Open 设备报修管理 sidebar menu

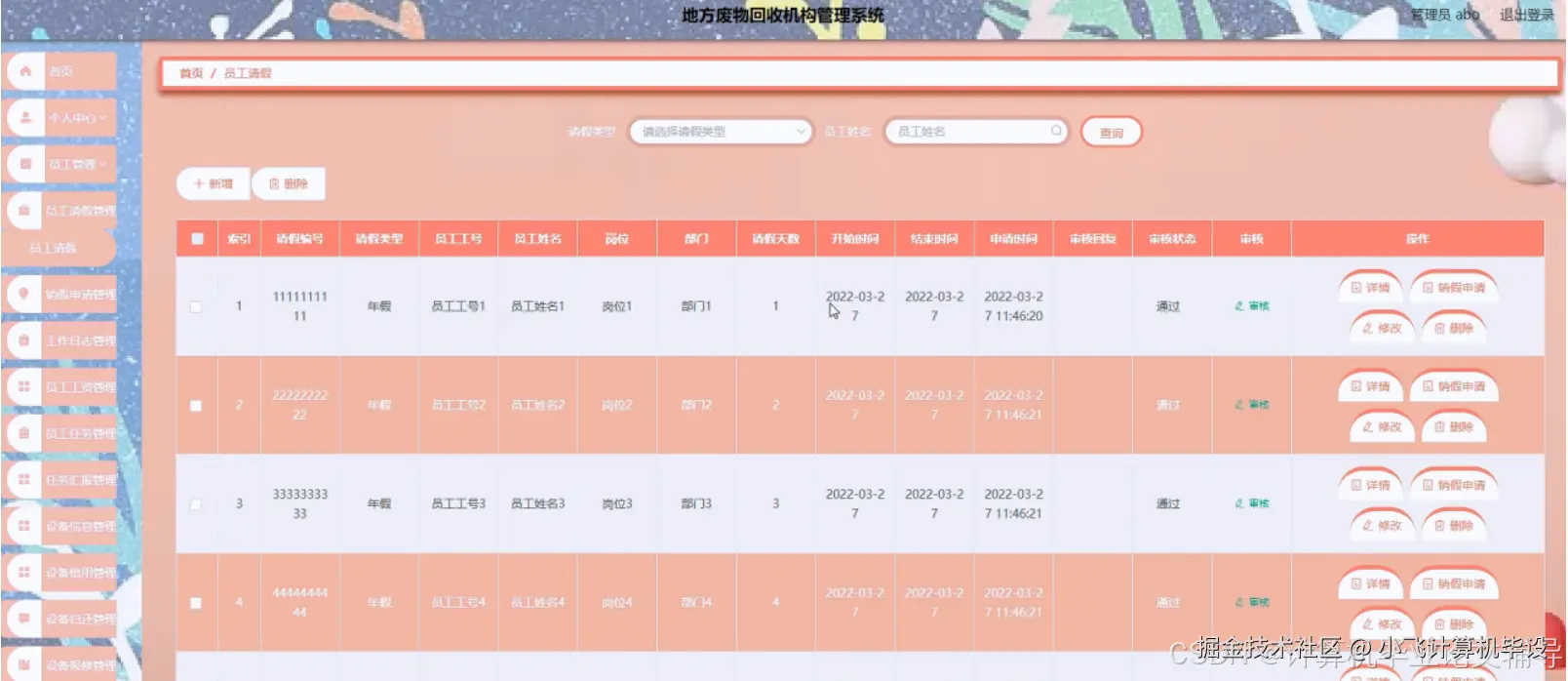point(60,664)
